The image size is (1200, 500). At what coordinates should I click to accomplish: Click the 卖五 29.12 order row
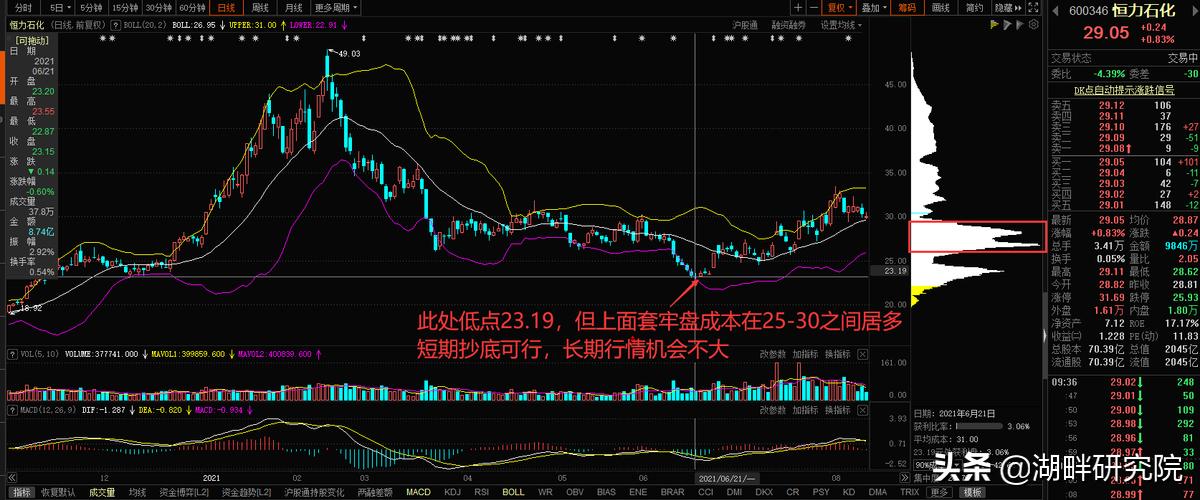click(1123, 105)
